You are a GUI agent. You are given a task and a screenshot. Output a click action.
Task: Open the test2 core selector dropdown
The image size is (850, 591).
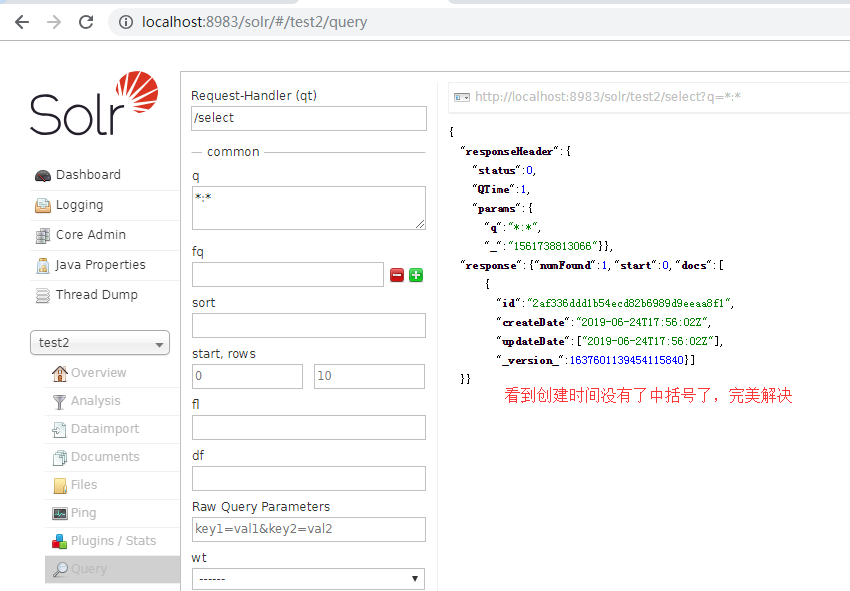(x=100, y=343)
